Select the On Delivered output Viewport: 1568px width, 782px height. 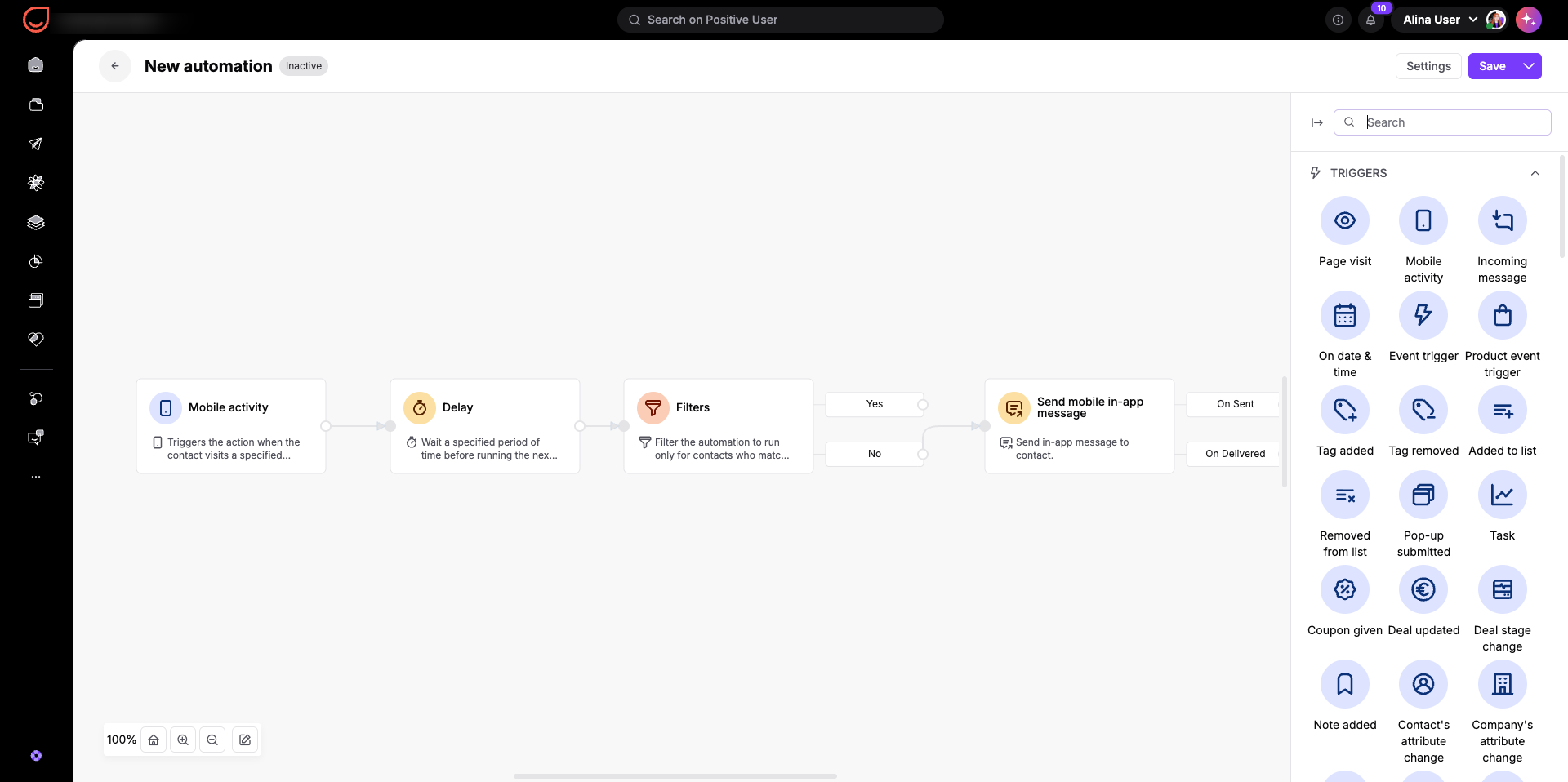[1234, 454]
